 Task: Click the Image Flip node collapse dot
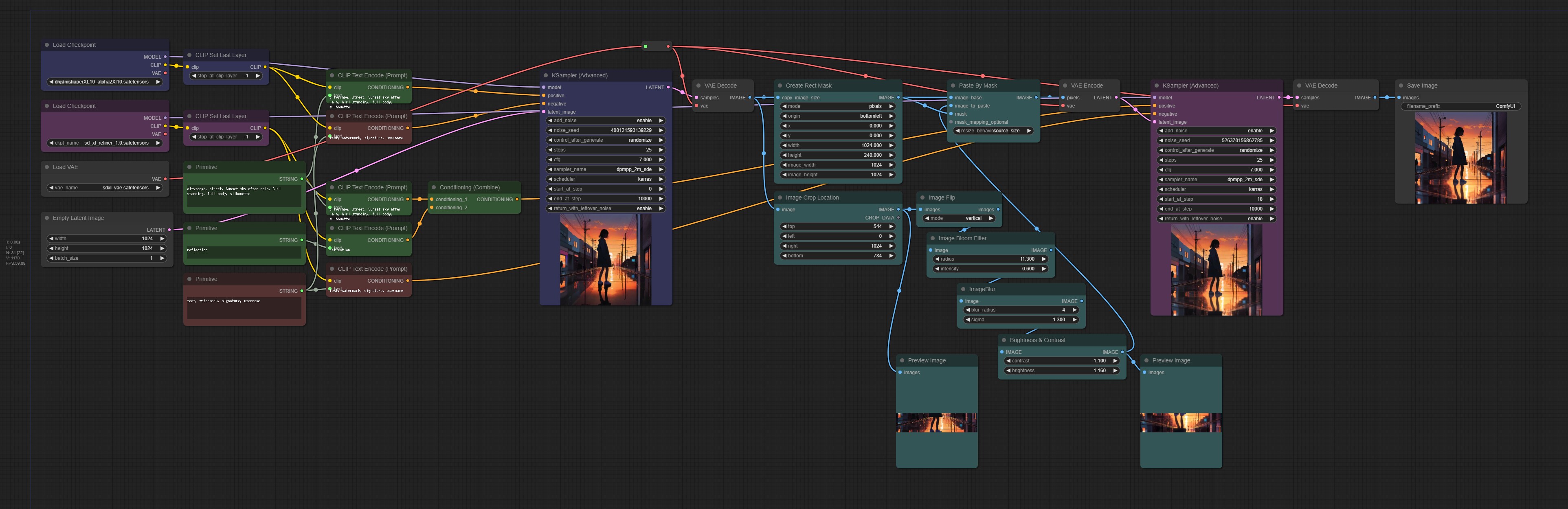point(922,198)
